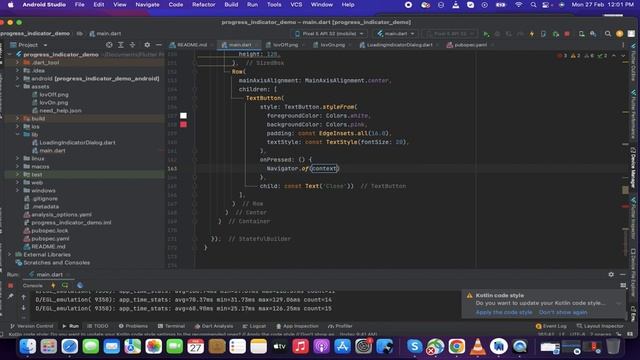Open the Terminal tool window

(x=171, y=326)
